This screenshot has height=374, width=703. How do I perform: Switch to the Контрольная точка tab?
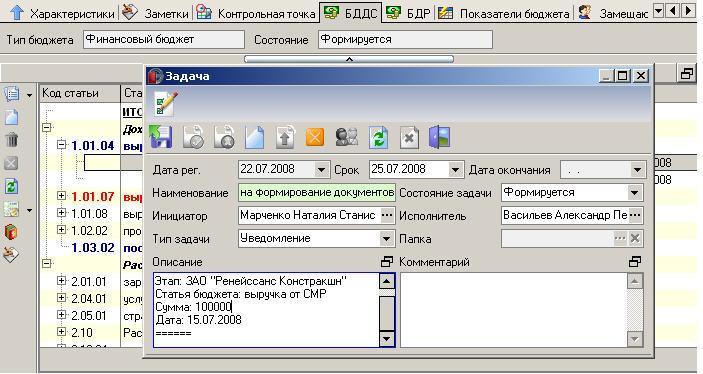coord(256,13)
